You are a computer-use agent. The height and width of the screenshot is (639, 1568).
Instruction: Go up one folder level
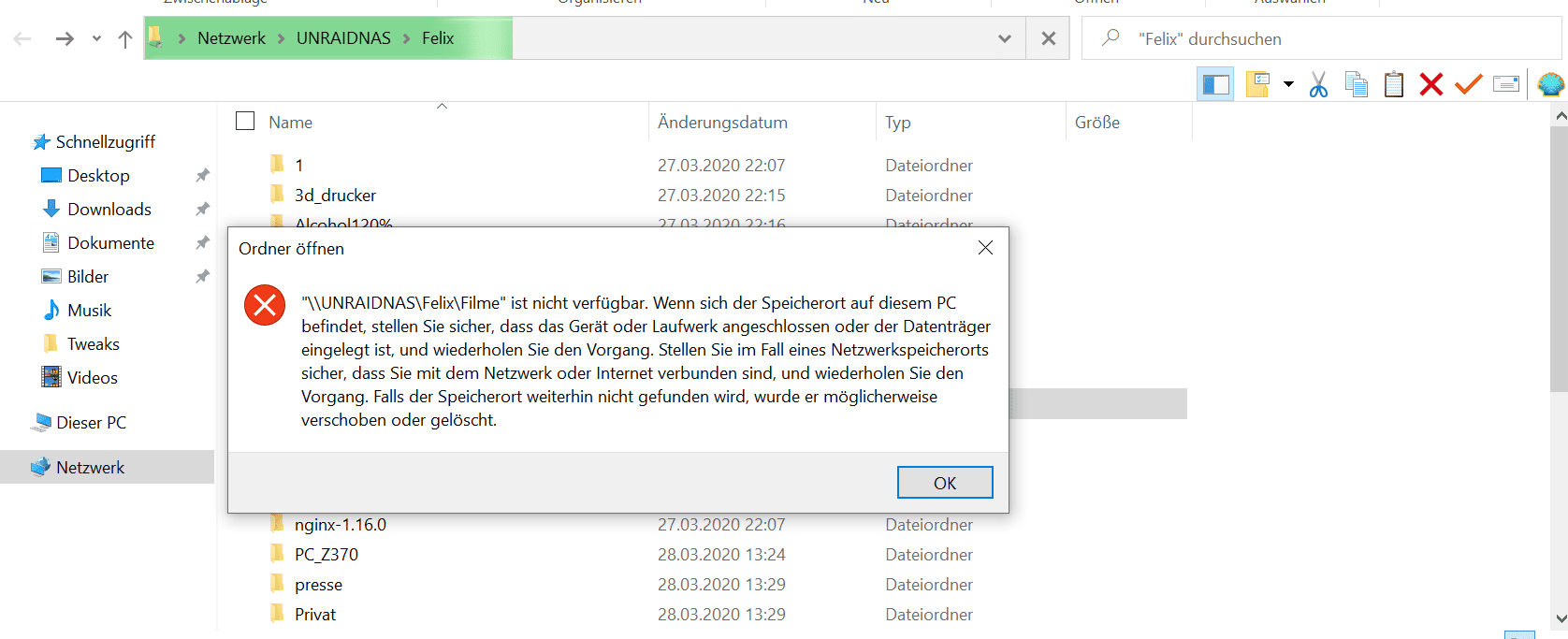pyautogui.click(x=125, y=38)
